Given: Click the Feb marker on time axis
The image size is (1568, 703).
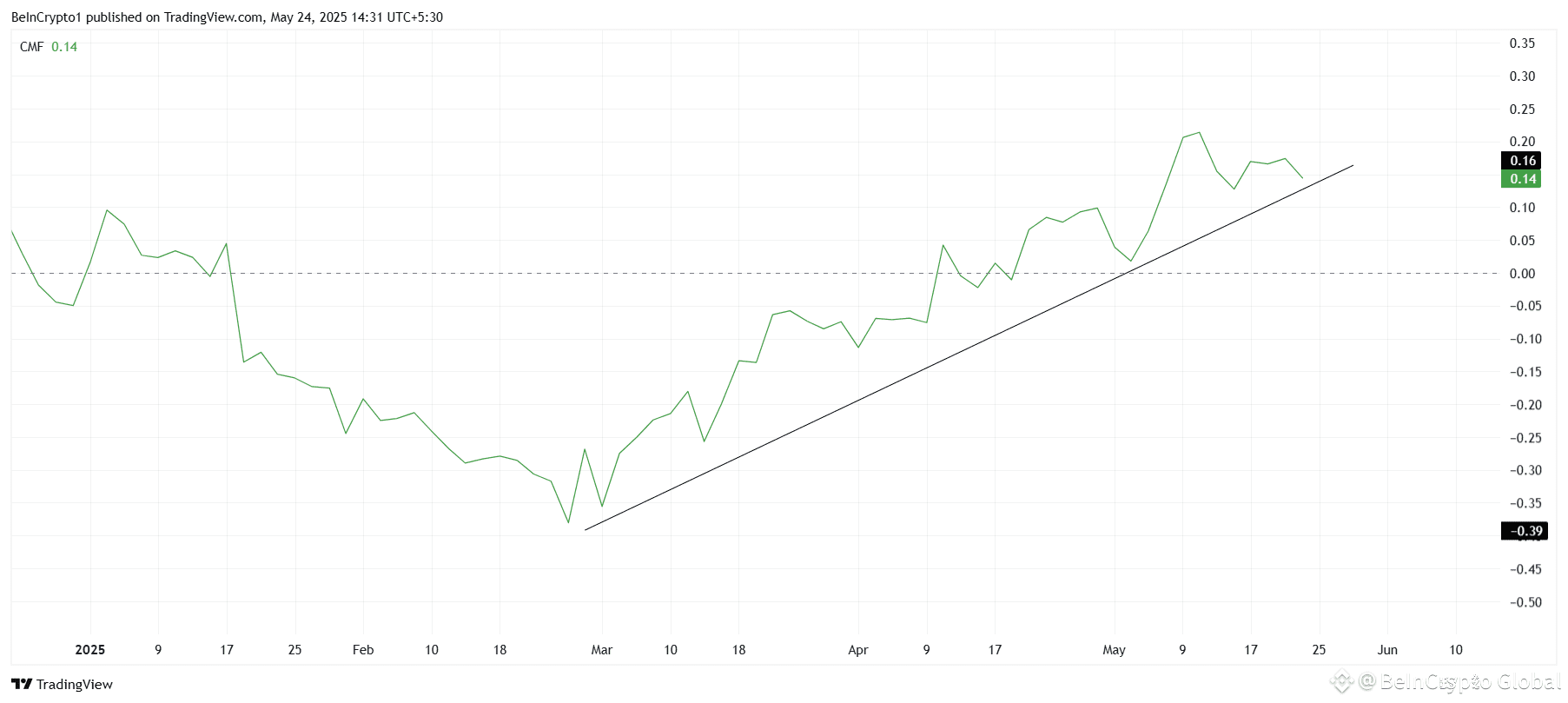Looking at the screenshot, I should click(x=363, y=650).
